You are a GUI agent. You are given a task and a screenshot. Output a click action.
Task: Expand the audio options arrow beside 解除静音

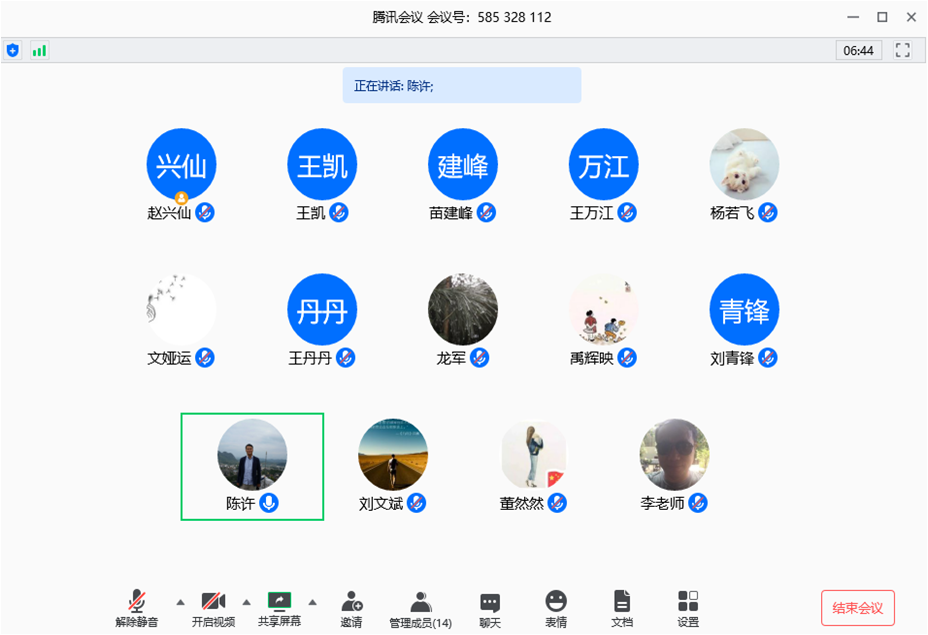tap(181, 602)
